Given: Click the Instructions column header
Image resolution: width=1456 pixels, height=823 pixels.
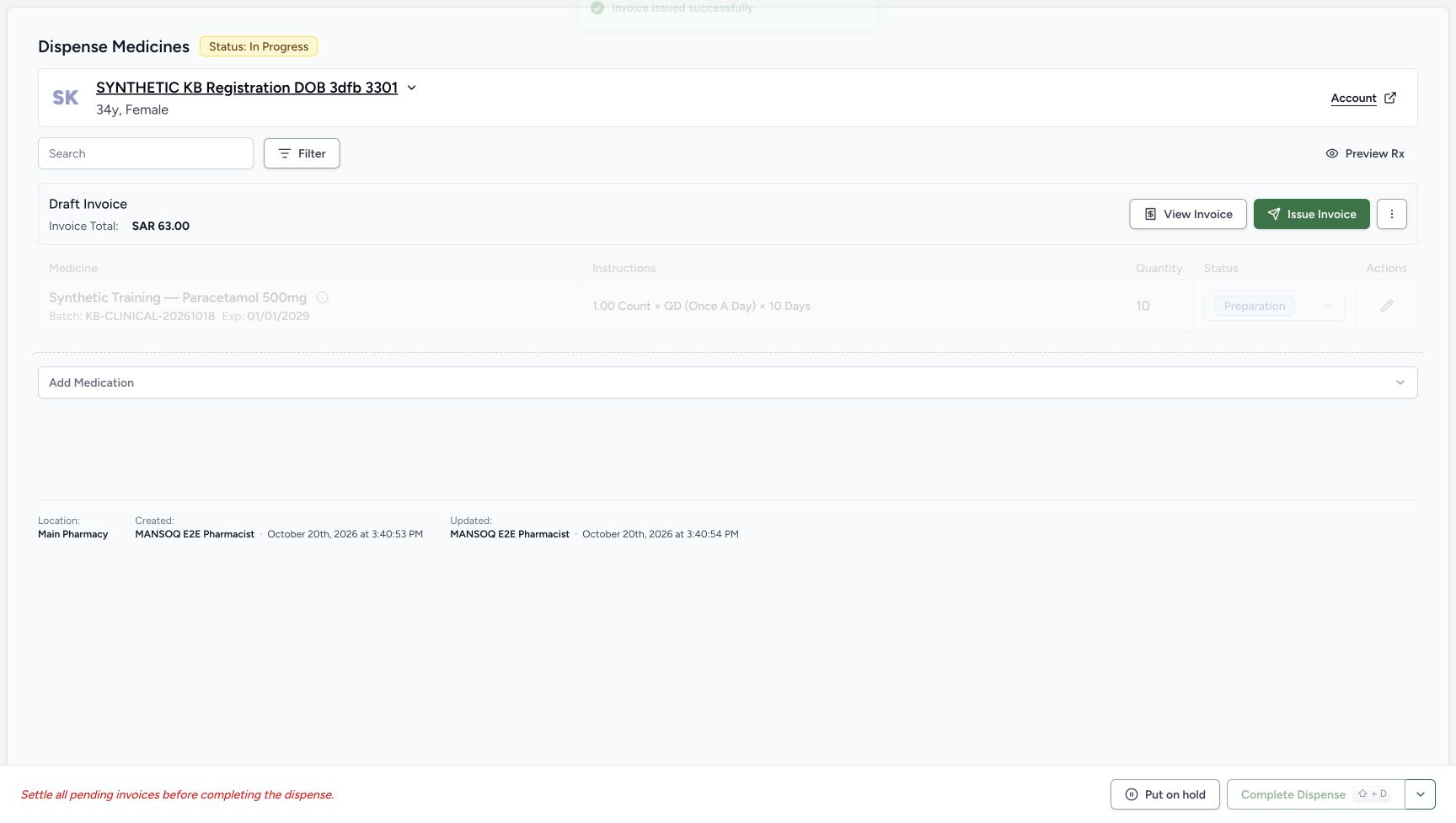Looking at the screenshot, I should click(624, 268).
